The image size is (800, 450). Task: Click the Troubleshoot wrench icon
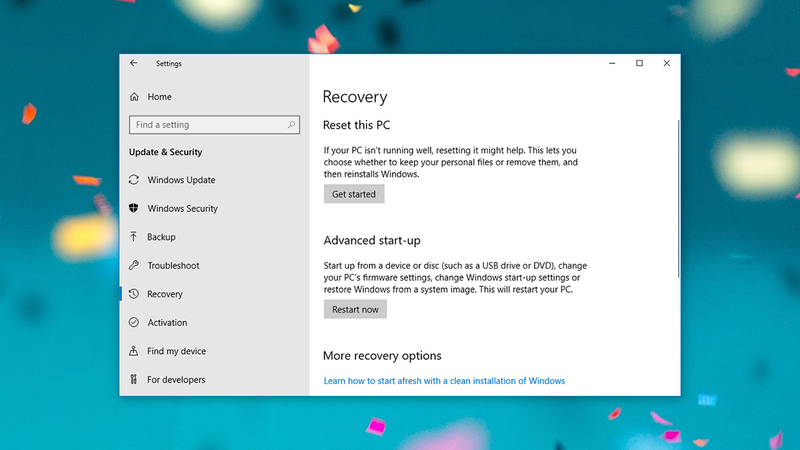pos(134,265)
